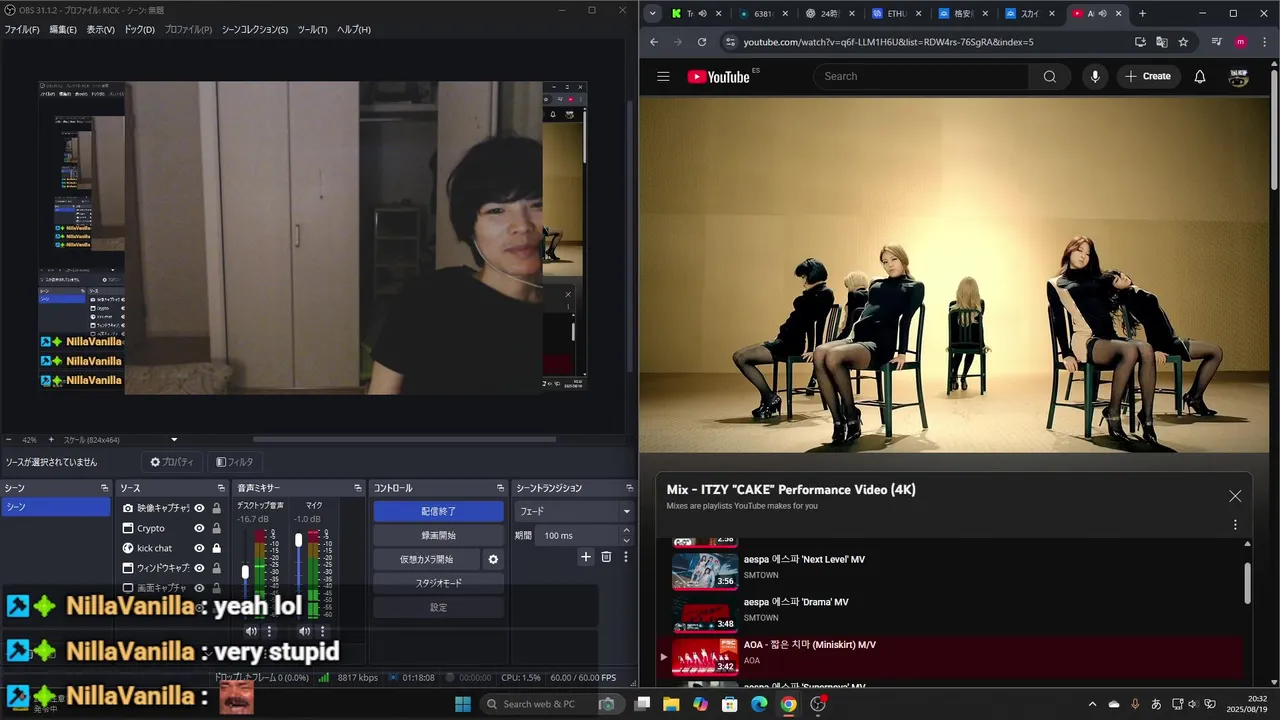1280x720 pixels.
Task: Click the translate page icon in address bar
Action: (1162, 42)
